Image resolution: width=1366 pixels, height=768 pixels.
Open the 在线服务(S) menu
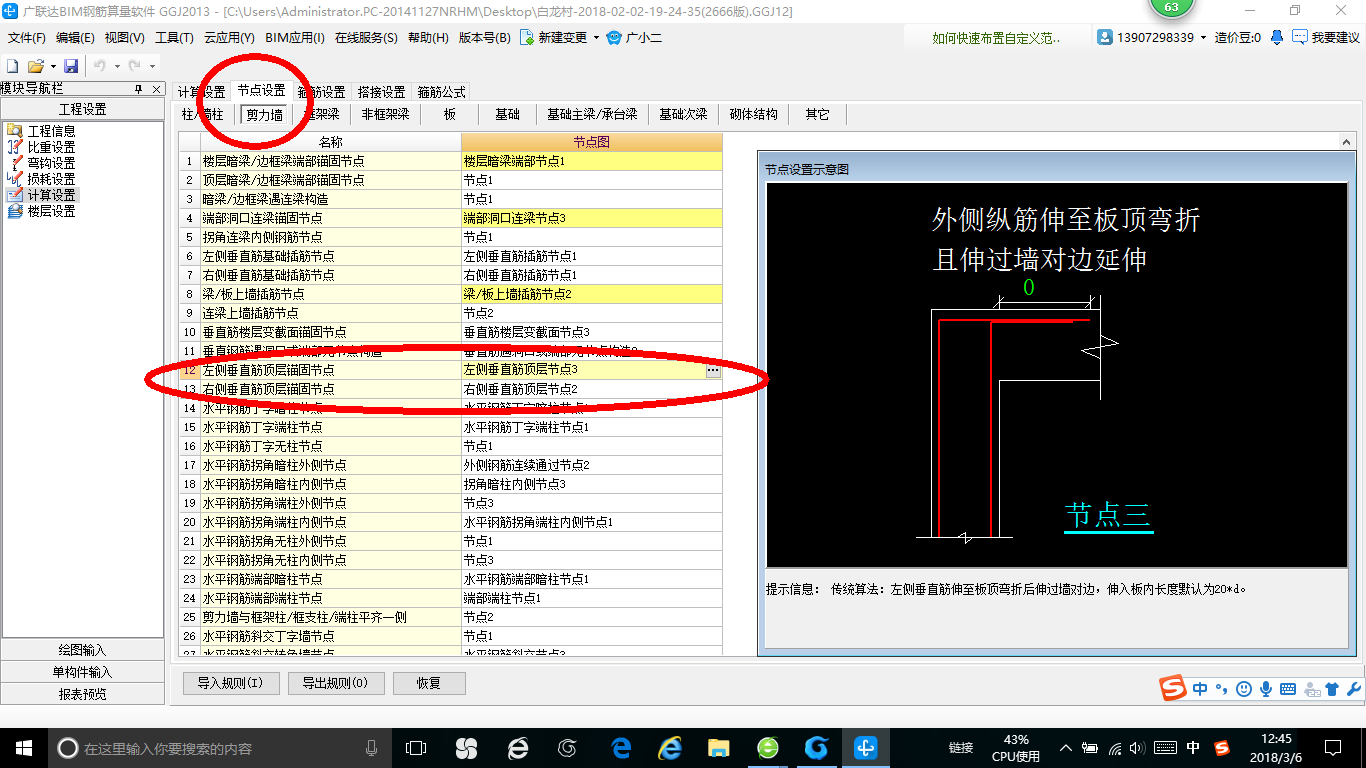coord(367,38)
